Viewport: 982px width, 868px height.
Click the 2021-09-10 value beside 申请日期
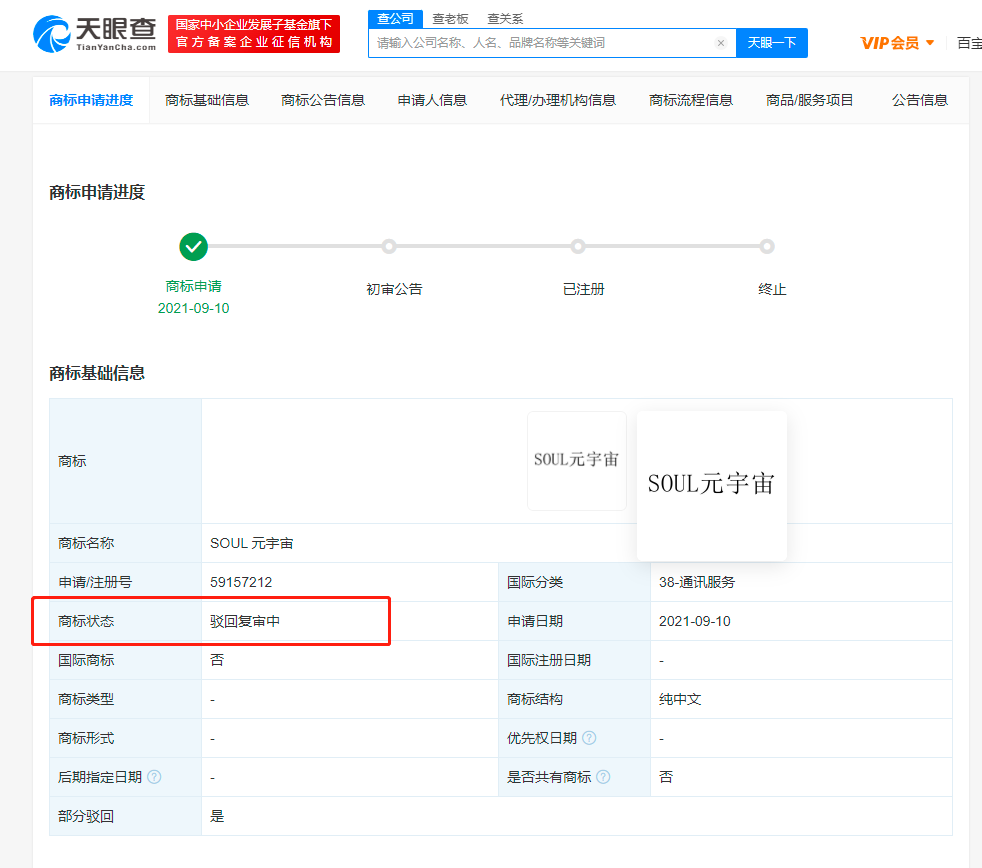click(695, 621)
